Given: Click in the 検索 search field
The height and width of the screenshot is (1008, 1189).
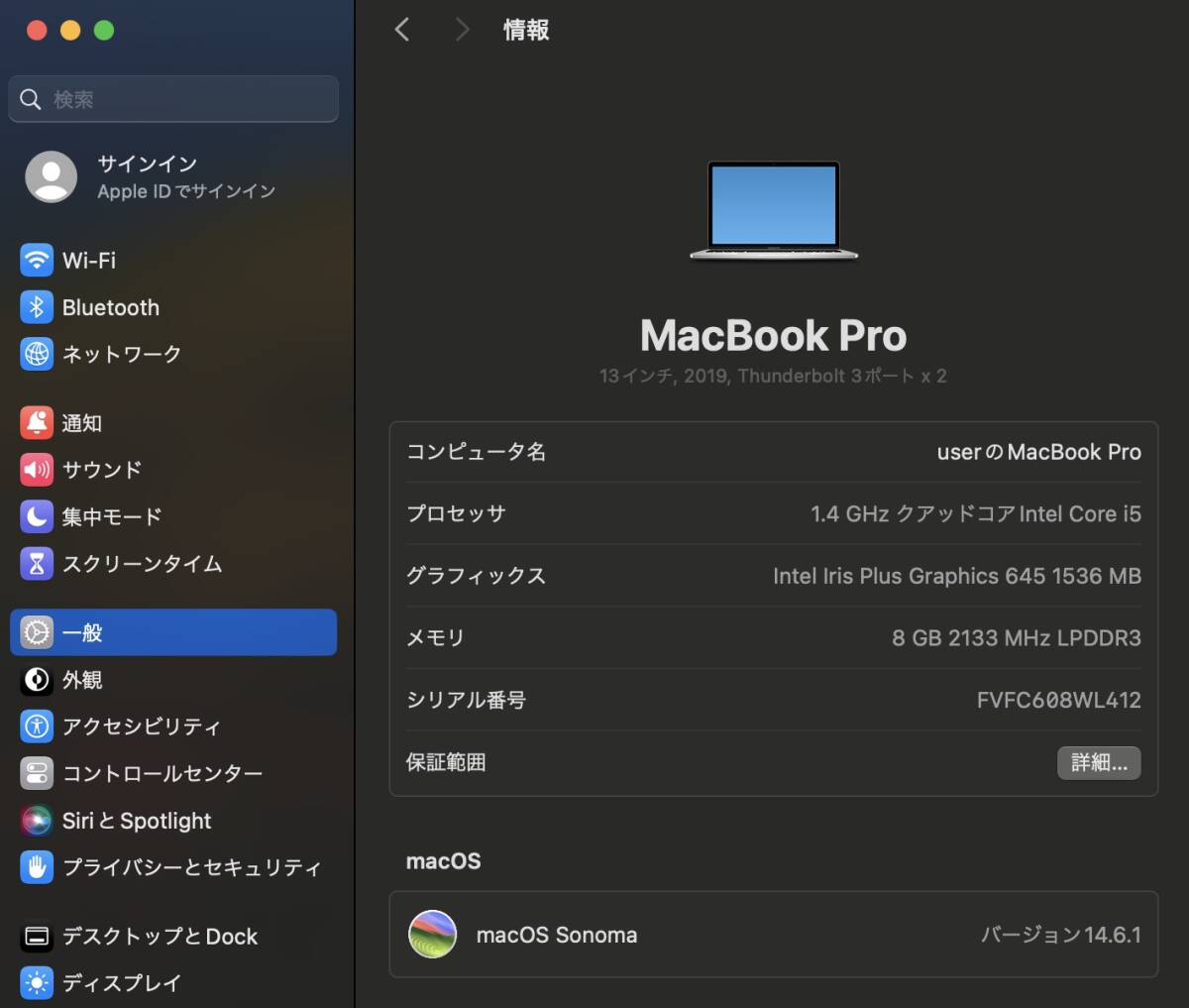Looking at the screenshot, I should [173, 99].
